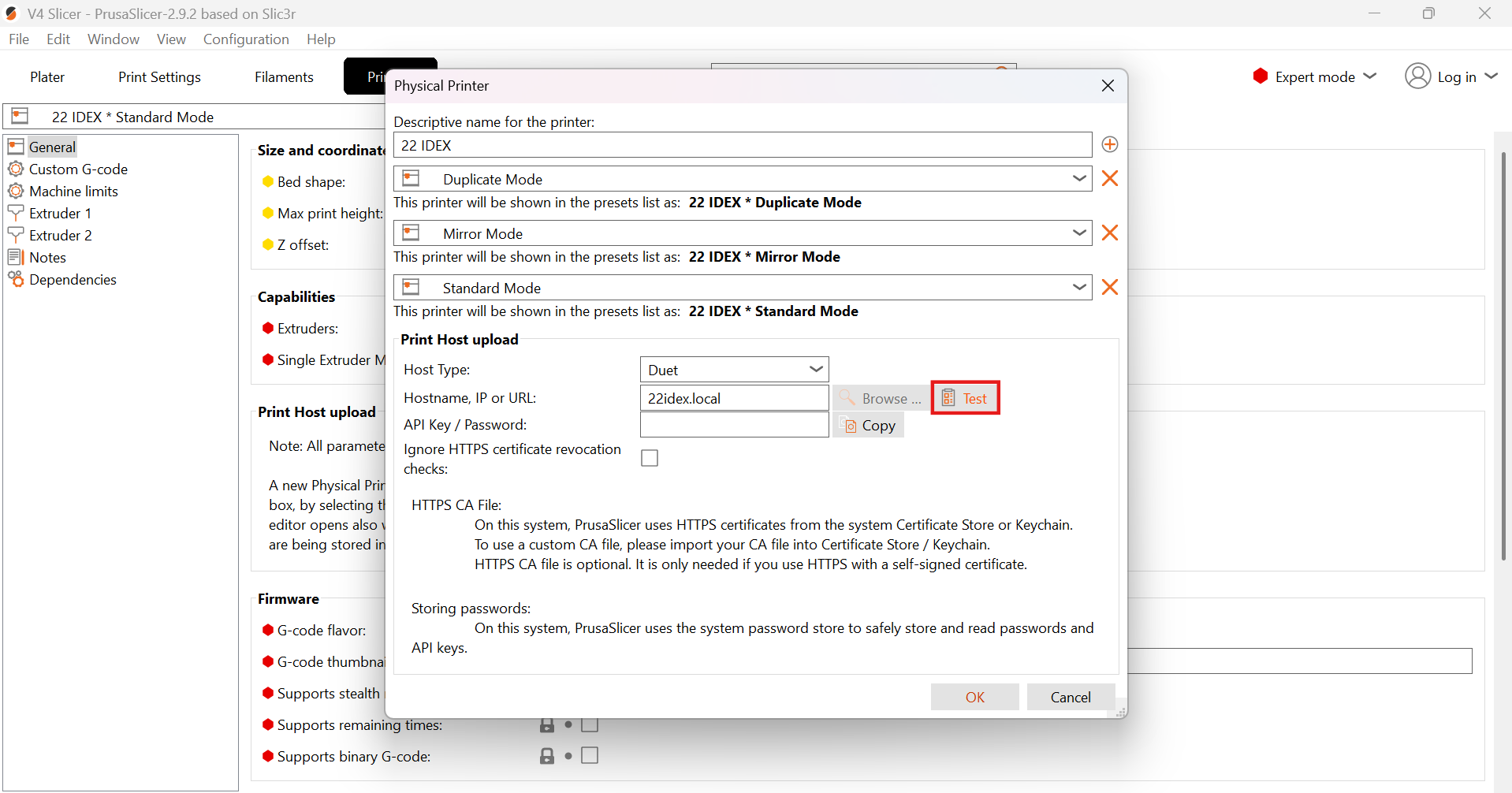Open Extruder 2 settings page
1512x793 pixels.
click(60, 235)
